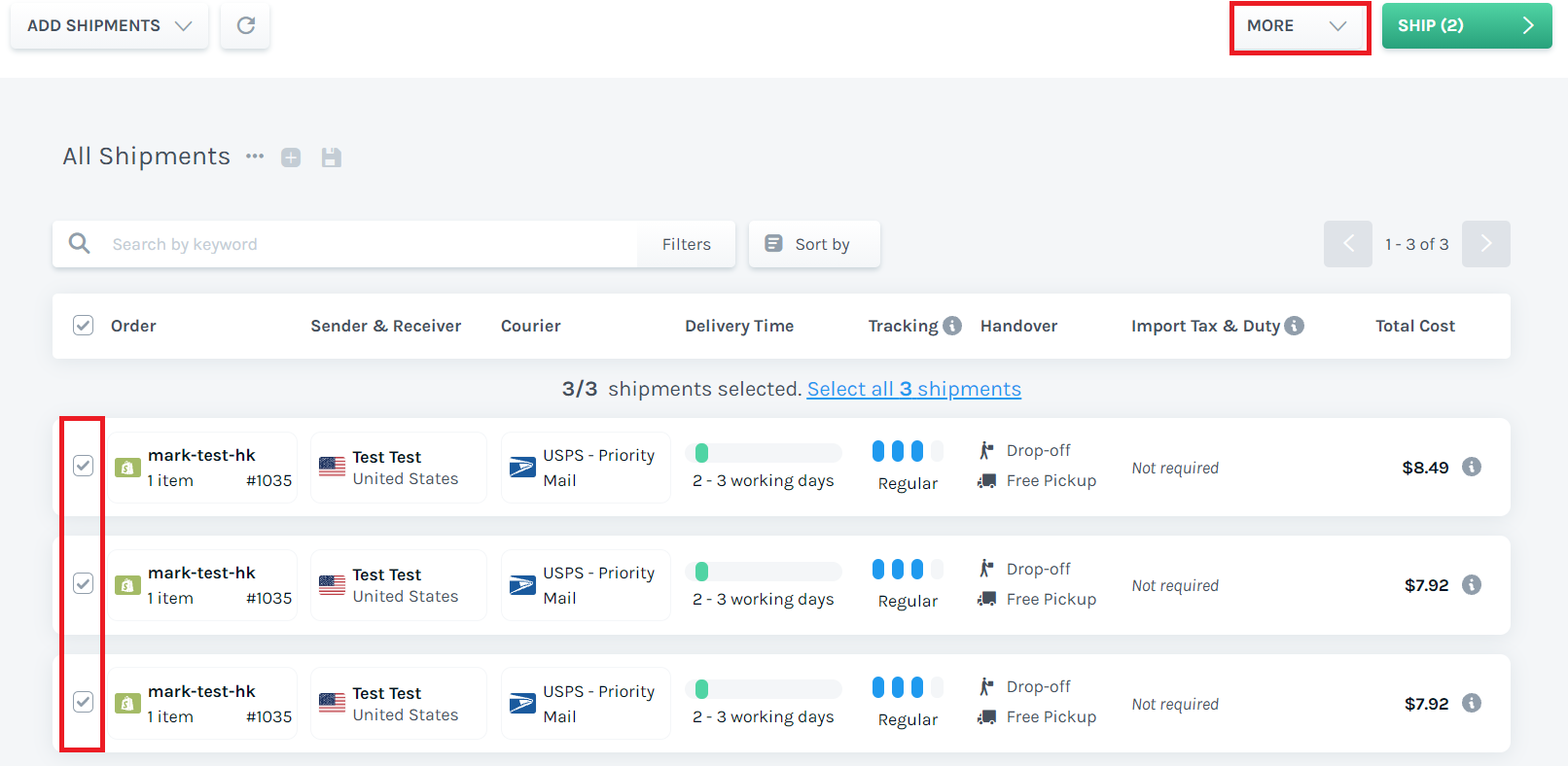Viewport: 1568px width, 766px height.
Task: Toggle the select-all checkbox in the table header
Action: coord(84,325)
